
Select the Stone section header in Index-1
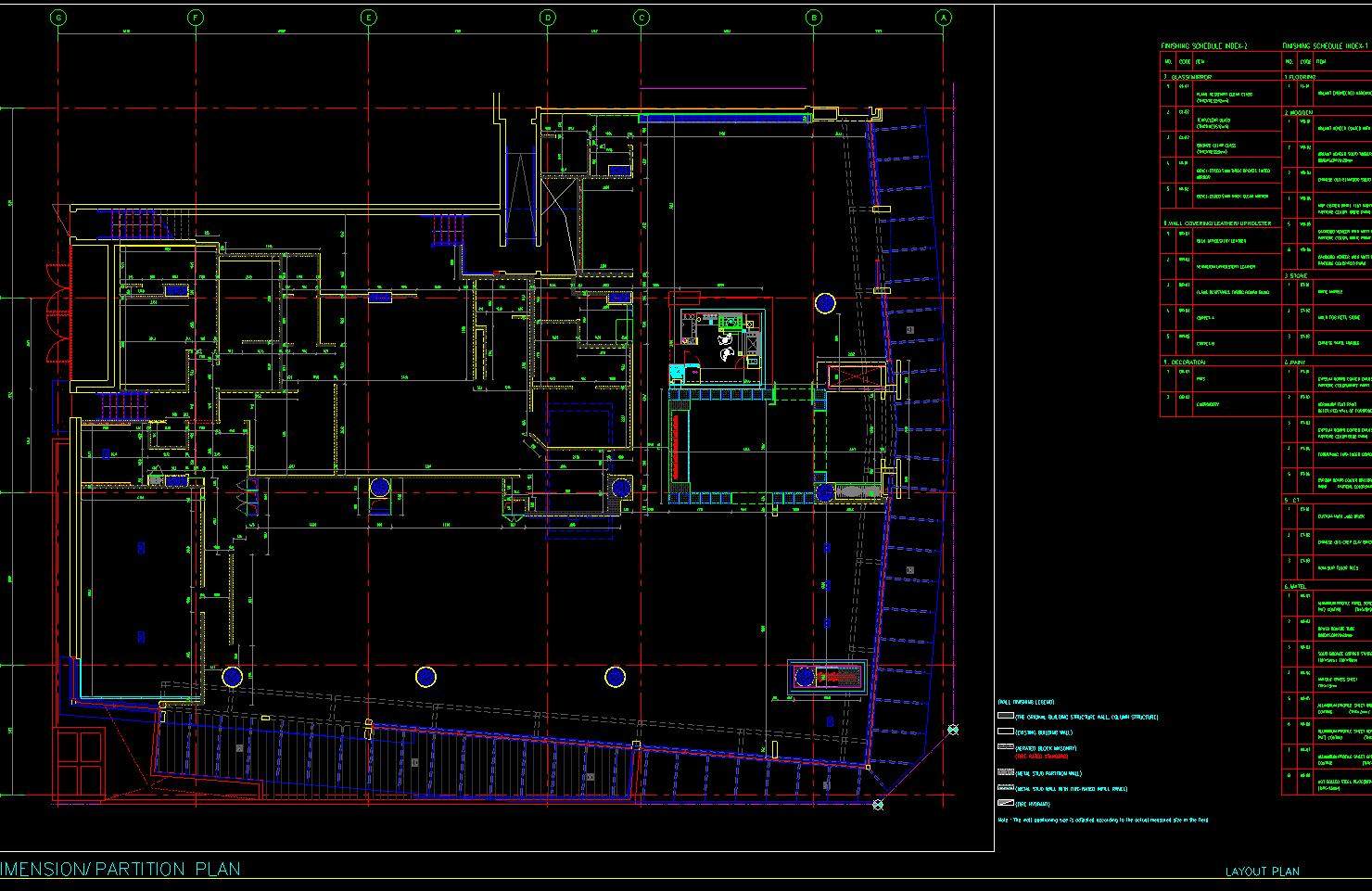click(1298, 275)
